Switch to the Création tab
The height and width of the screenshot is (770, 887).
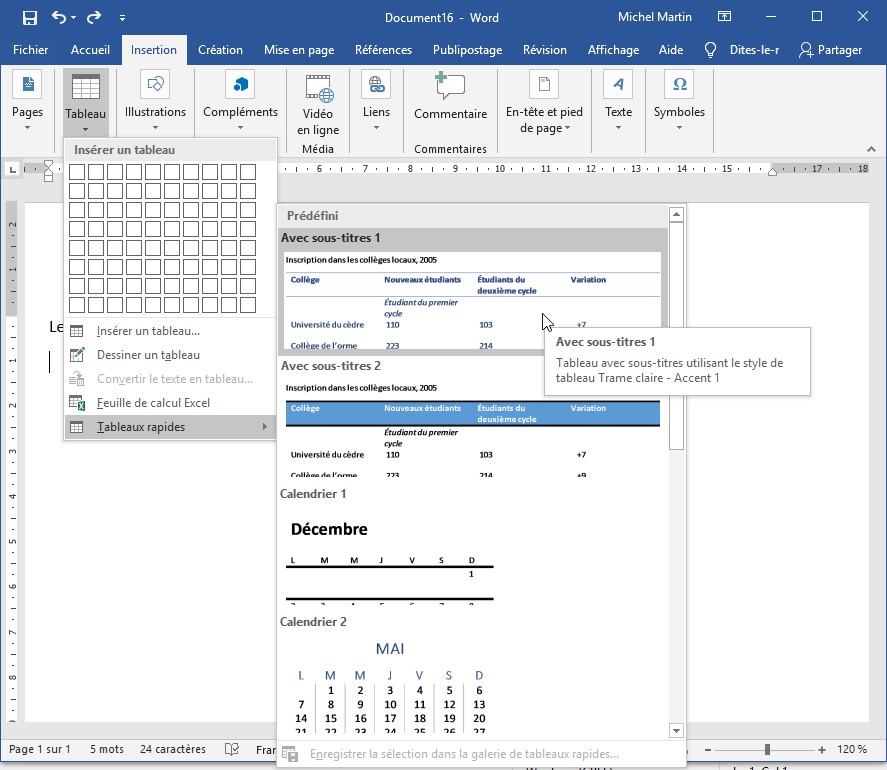pos(220,50)
